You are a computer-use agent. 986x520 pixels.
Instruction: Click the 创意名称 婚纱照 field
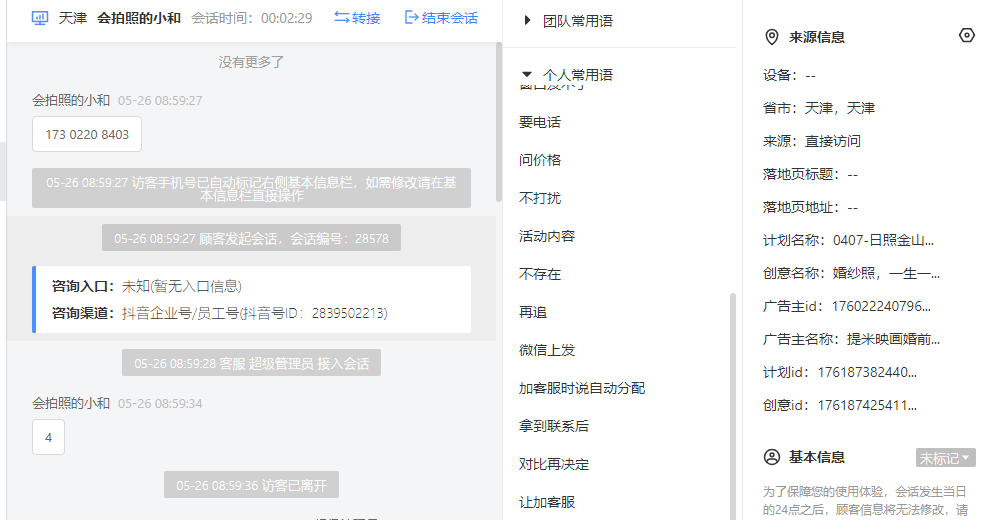click(851, 274)
